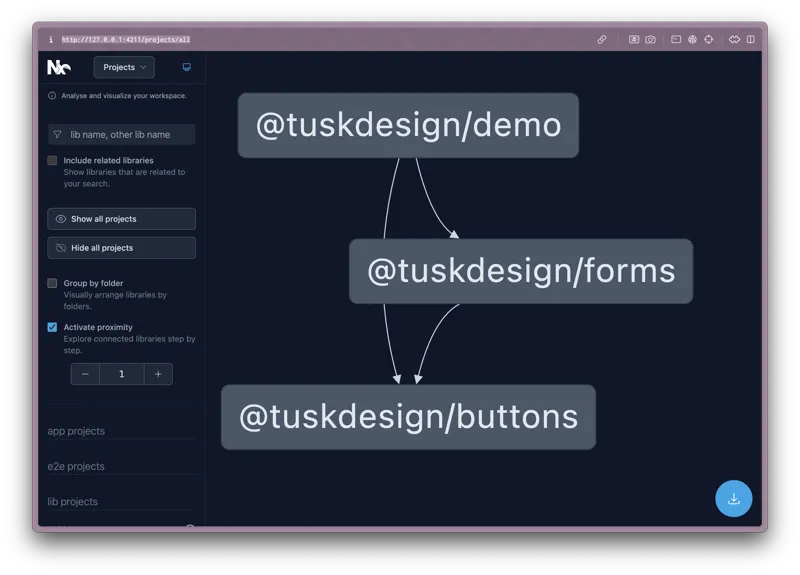This screenshot has width=800, height=575.
Task: Copy link using the chain icon
Action: tap(602, 40)
